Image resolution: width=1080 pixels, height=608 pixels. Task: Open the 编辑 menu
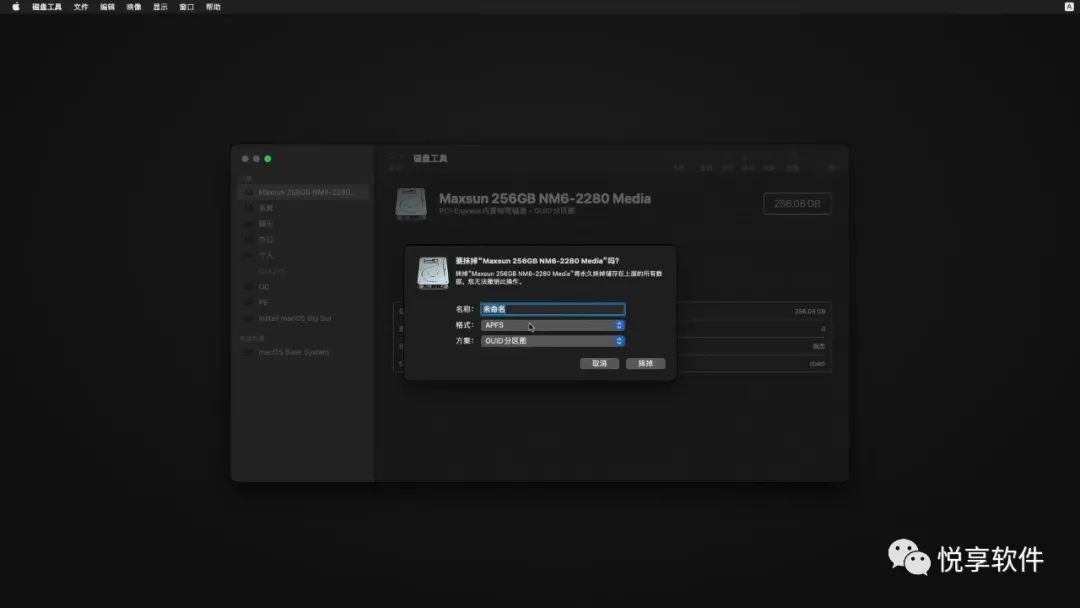click(107, 7)
